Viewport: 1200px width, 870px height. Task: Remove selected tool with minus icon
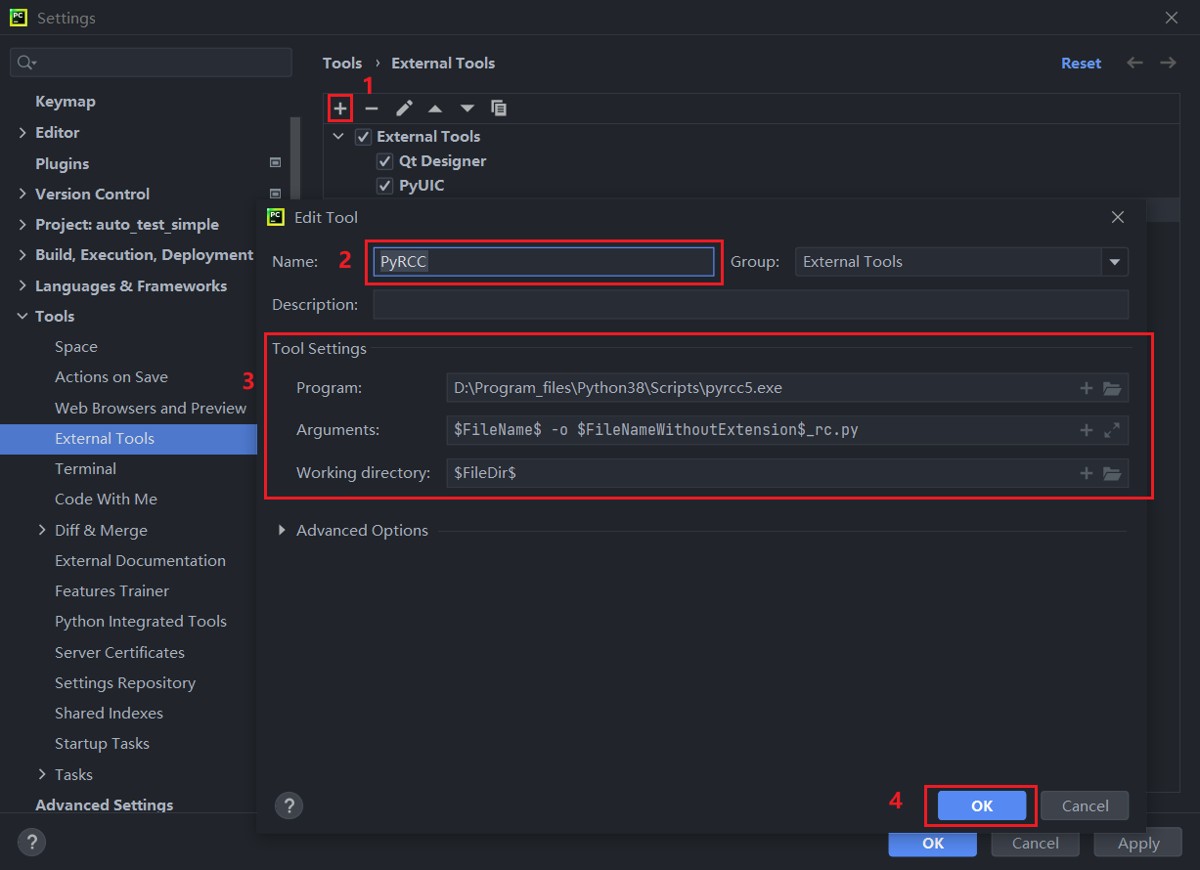[x=372, y=108]
